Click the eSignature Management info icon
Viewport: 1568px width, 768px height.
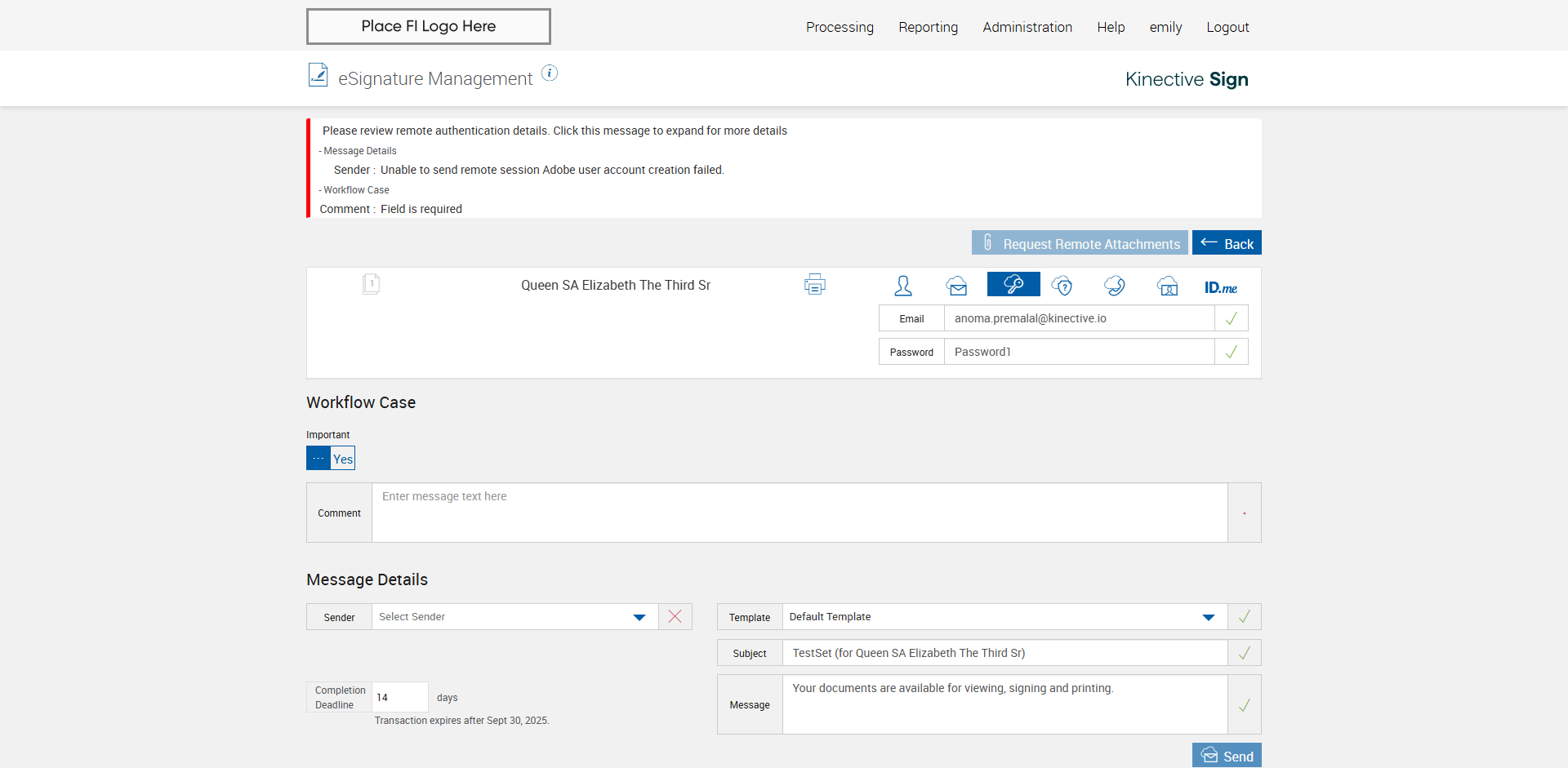(550, 73)
